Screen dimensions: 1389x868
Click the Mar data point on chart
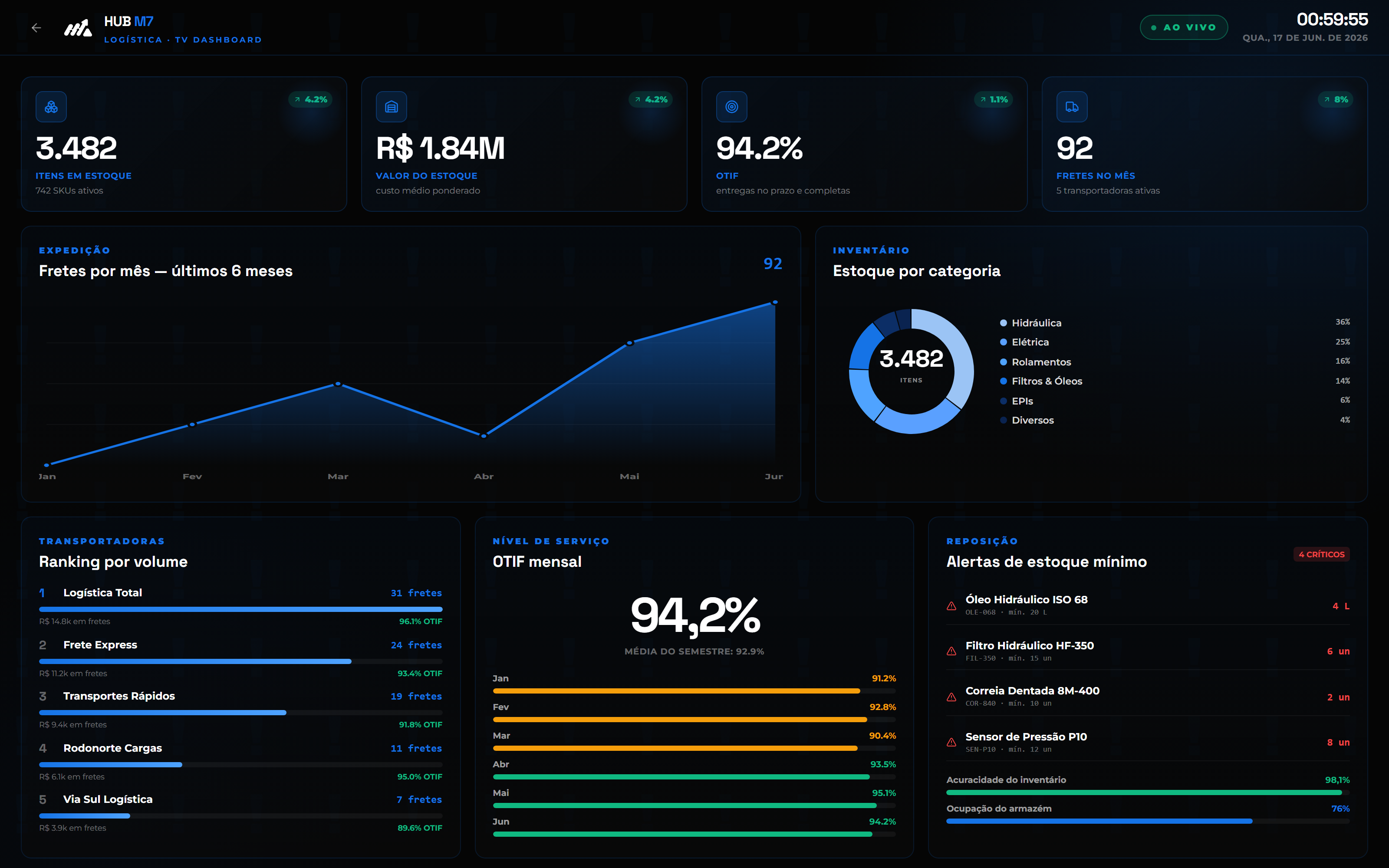pyautogui.click(x=338, y=384)
